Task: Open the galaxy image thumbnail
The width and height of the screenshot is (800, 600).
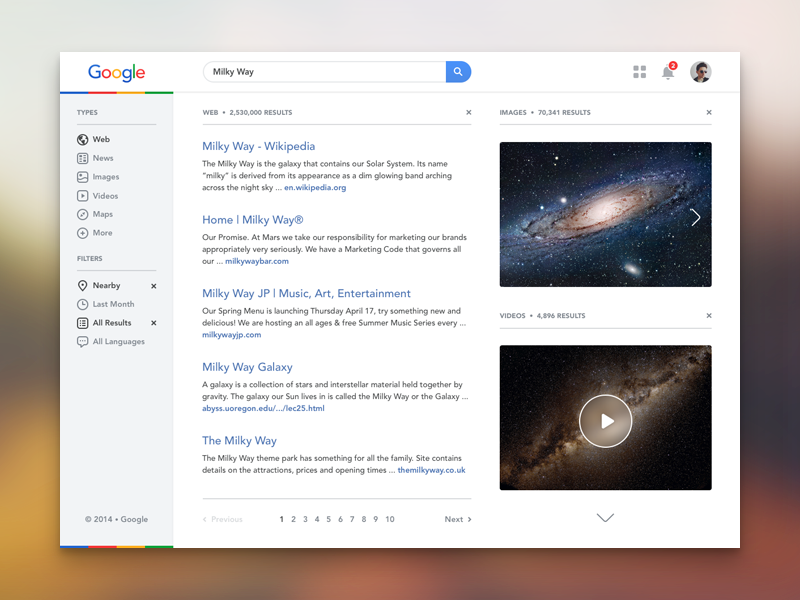Action: (x=606, y=214)
